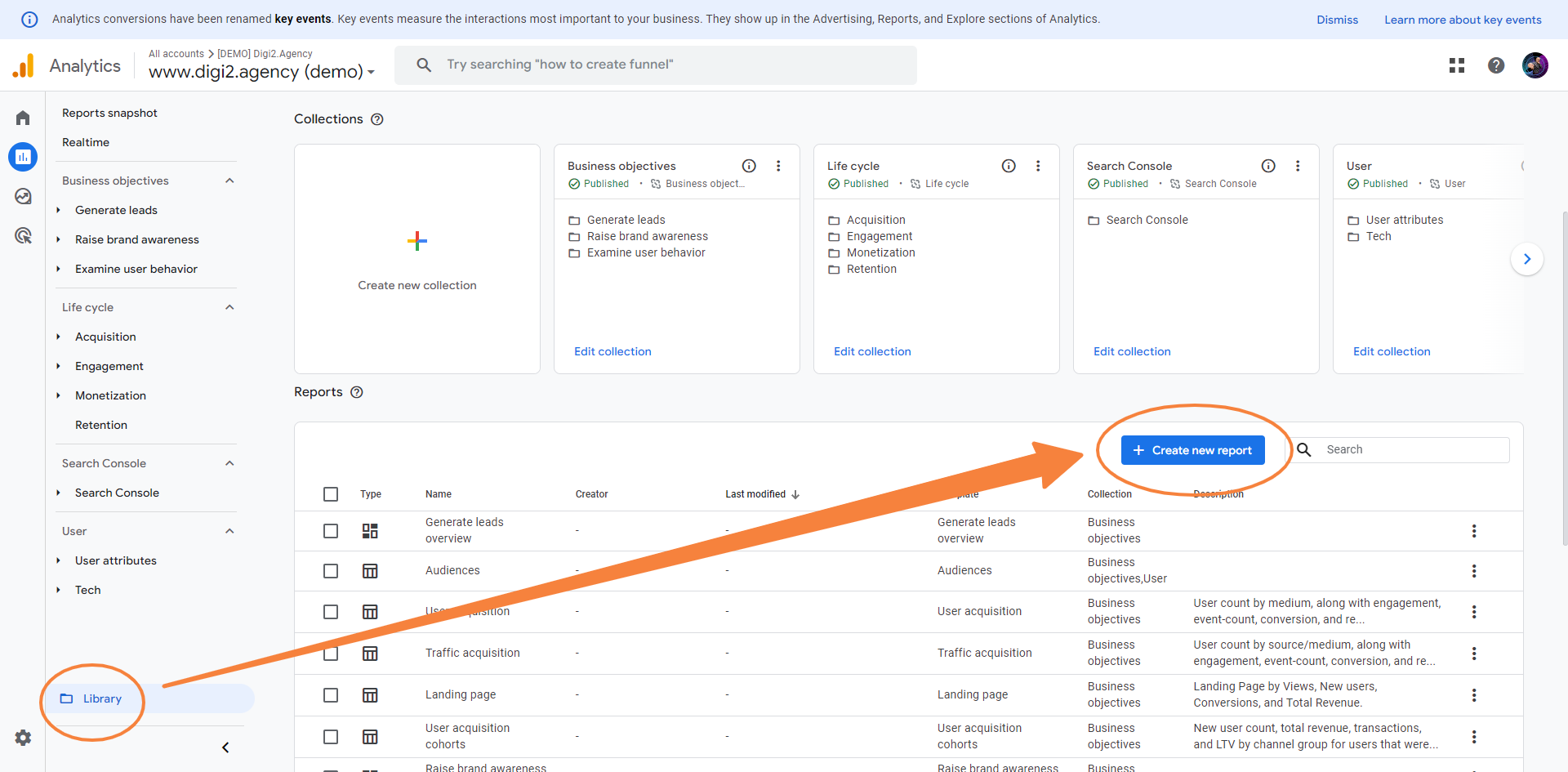The image size is (1568, 772).
Task: Expand Raise brand awareness in navigation
Action: click(x=58, y=239)
